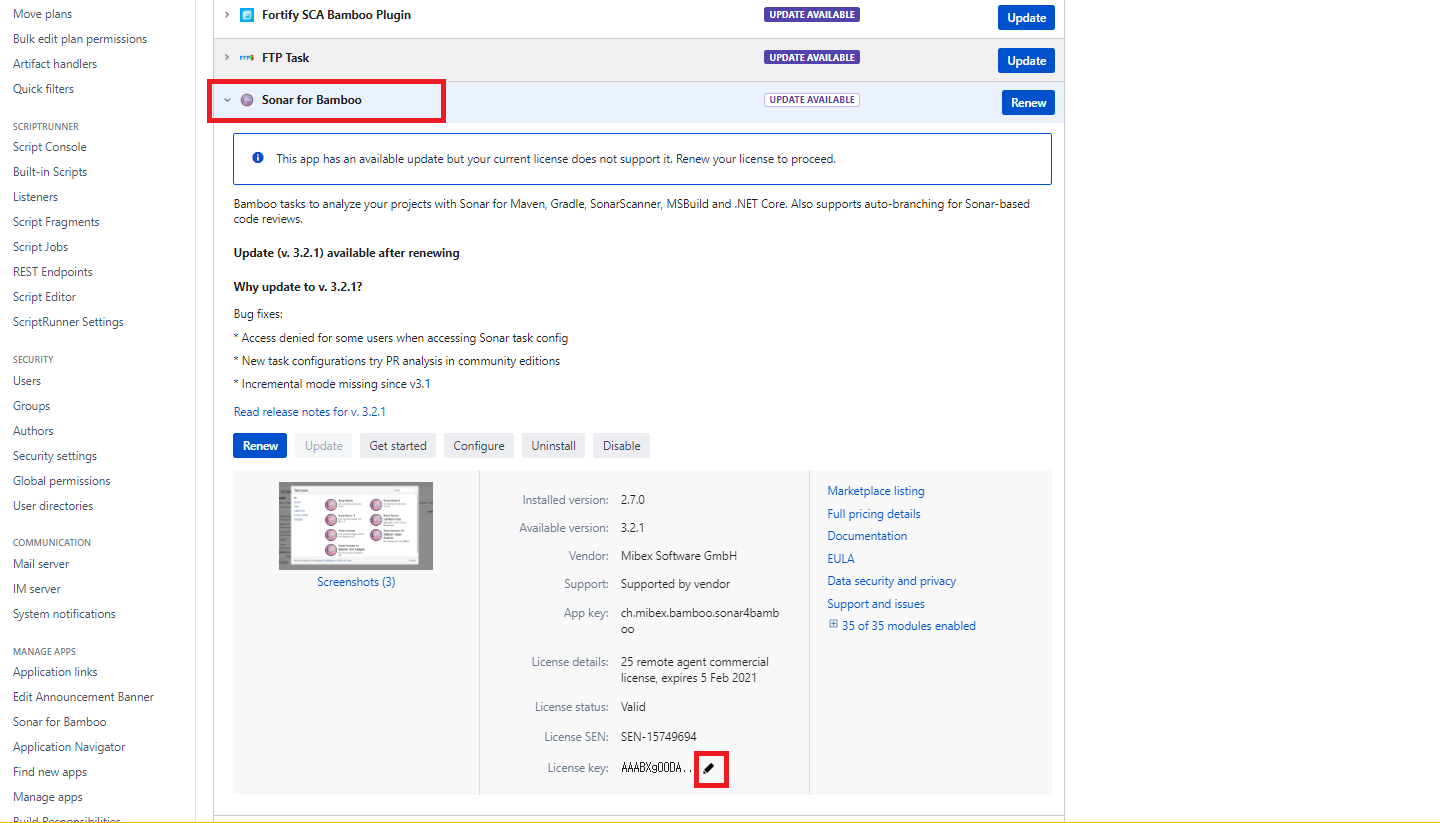Open Full pricing details
The image size is (1440, 823).
pyautogui.click(x=874, y=514)
